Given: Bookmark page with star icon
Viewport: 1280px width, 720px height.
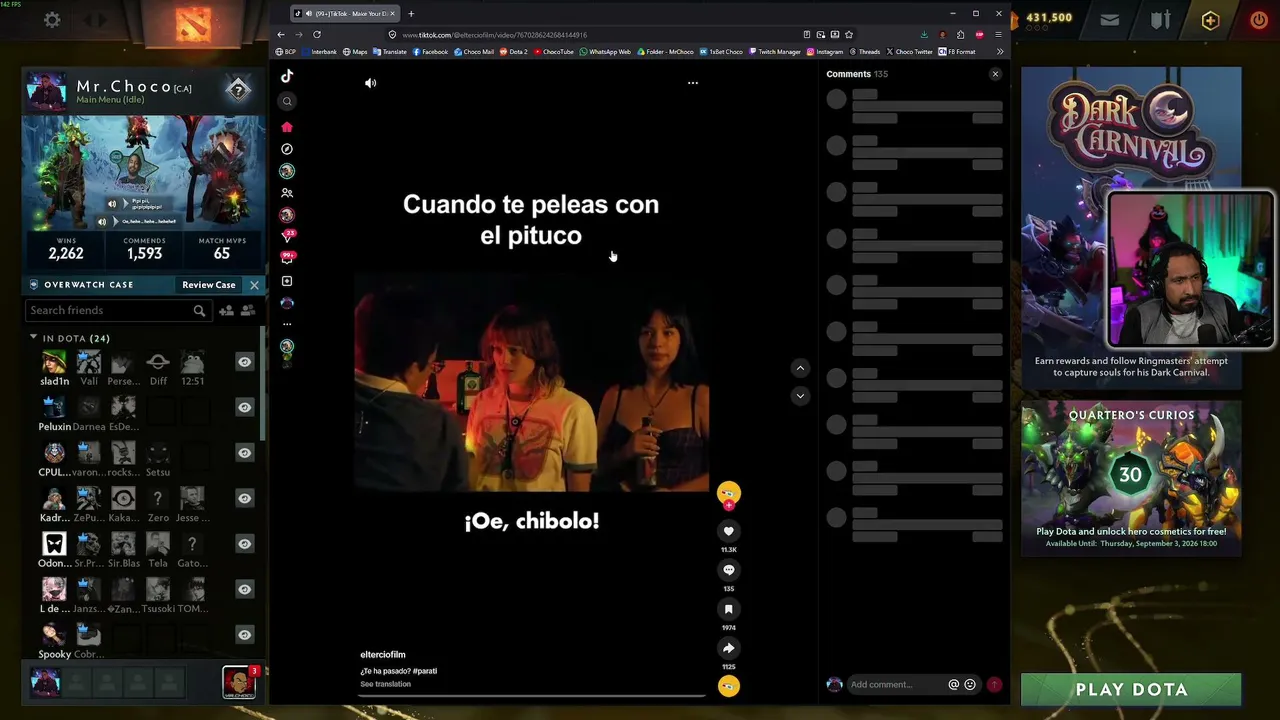Looking at the screenshot, I should tap(849, 35).
